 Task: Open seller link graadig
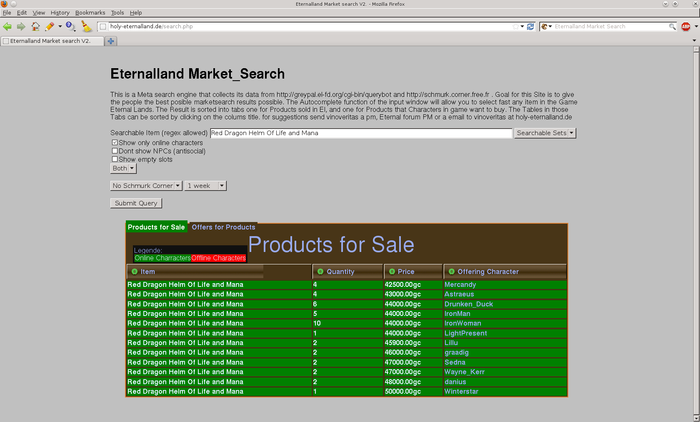pos(456,352)
